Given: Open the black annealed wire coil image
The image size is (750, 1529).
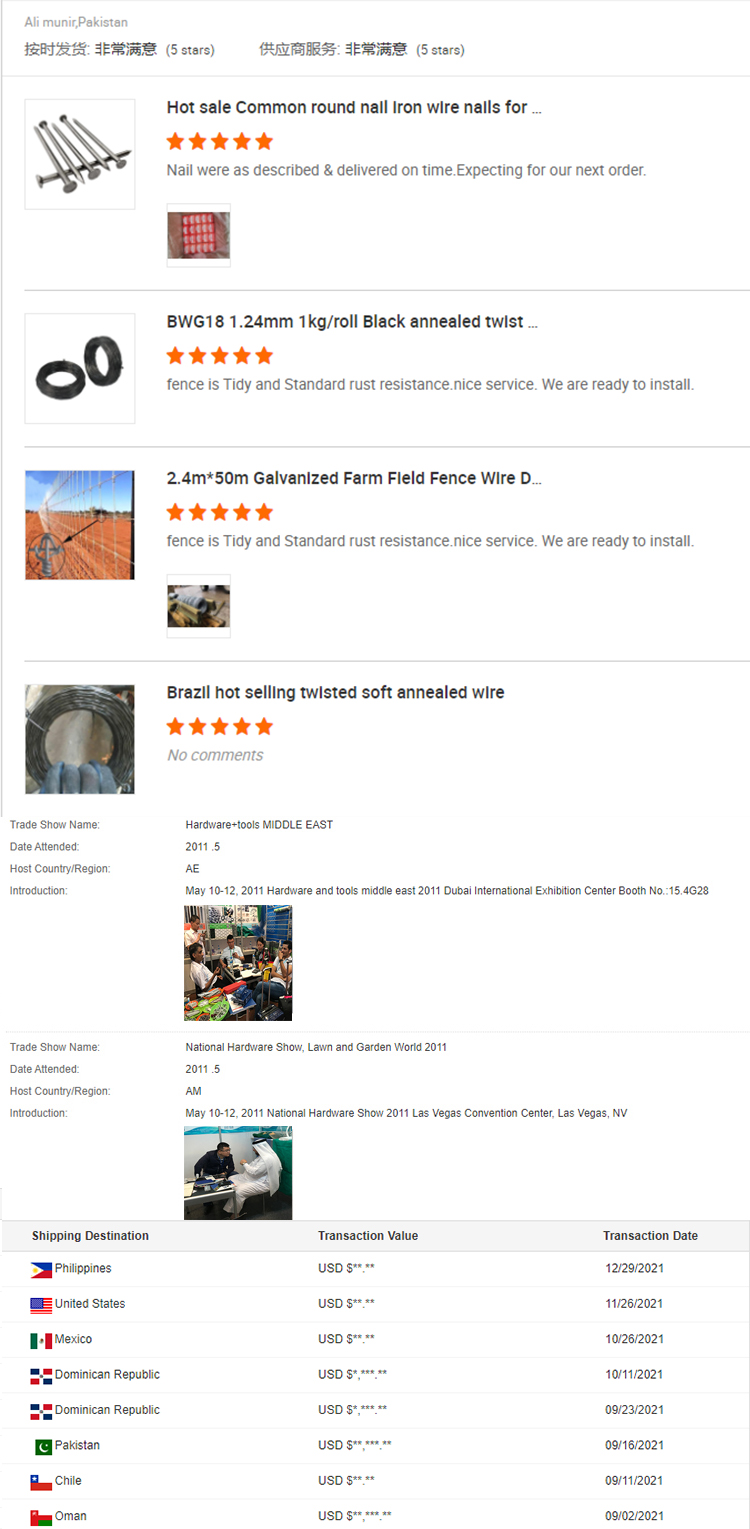Looking at the screenshot, I should click(x=80, y=368).
